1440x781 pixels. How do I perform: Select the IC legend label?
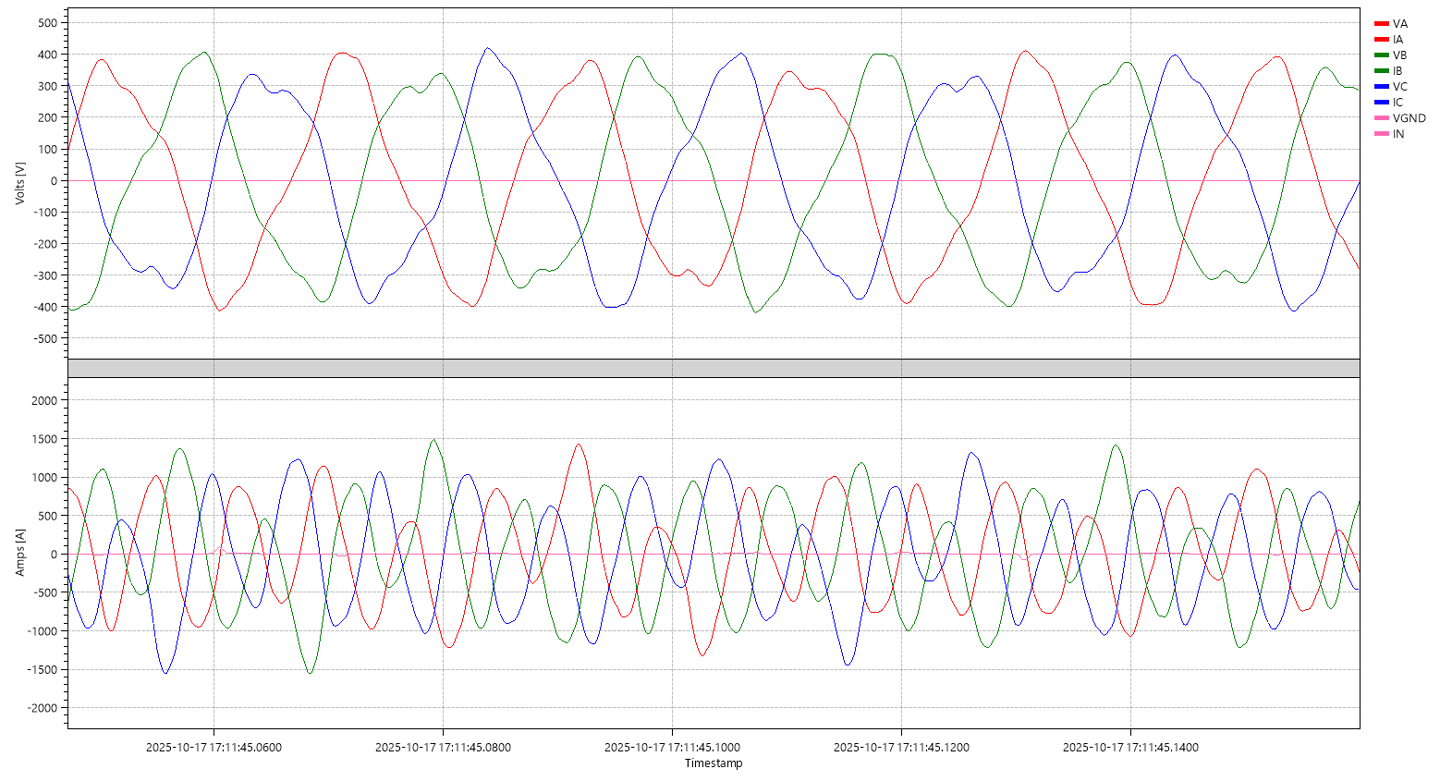tap(1398, 102)
